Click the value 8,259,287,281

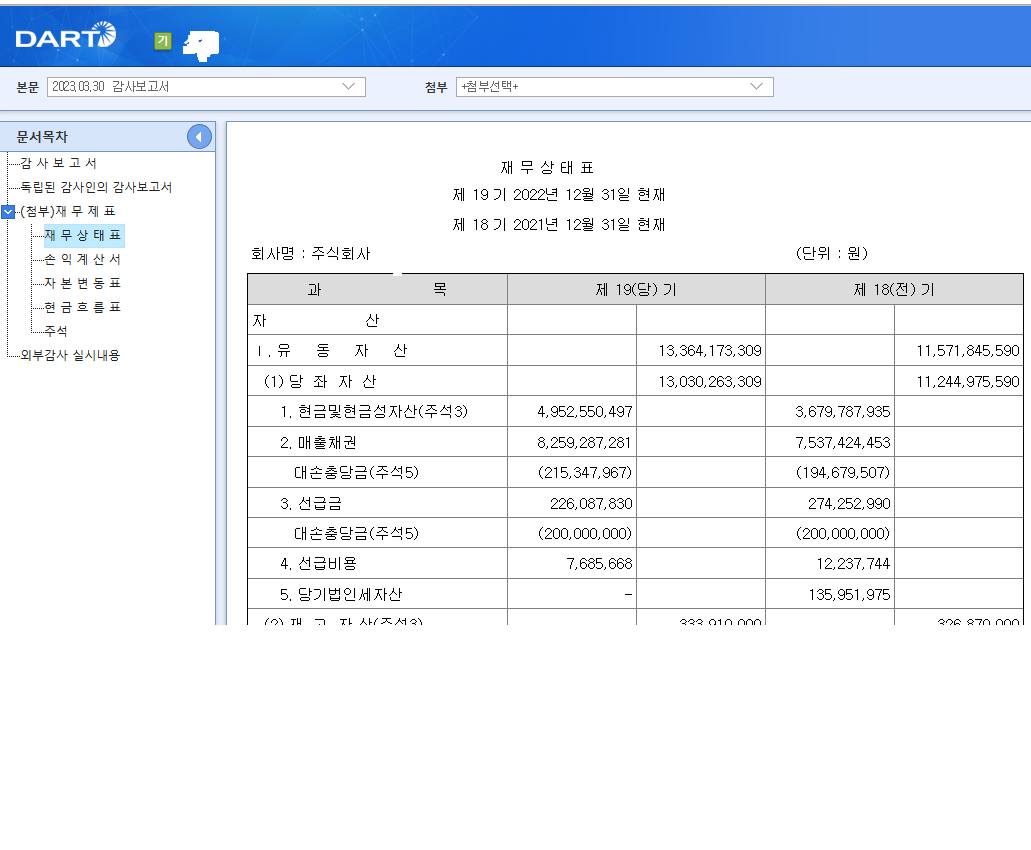[584, 442]
